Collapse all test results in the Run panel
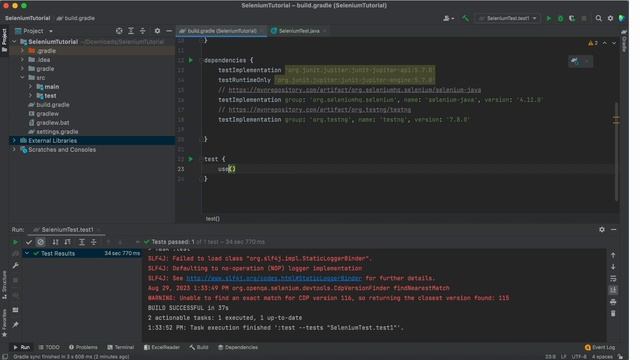This screenshot has width=640, height=360. point(93,242)
